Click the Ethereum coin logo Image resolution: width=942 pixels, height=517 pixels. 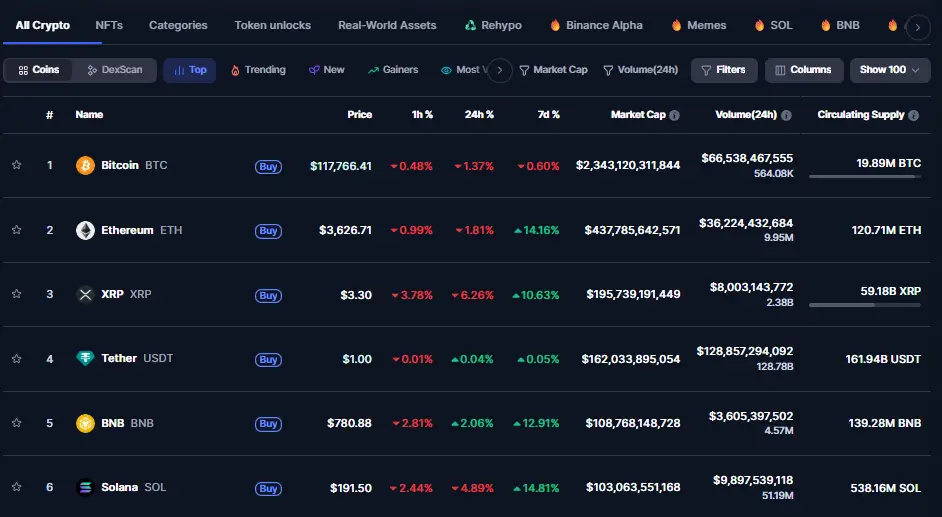85,230
